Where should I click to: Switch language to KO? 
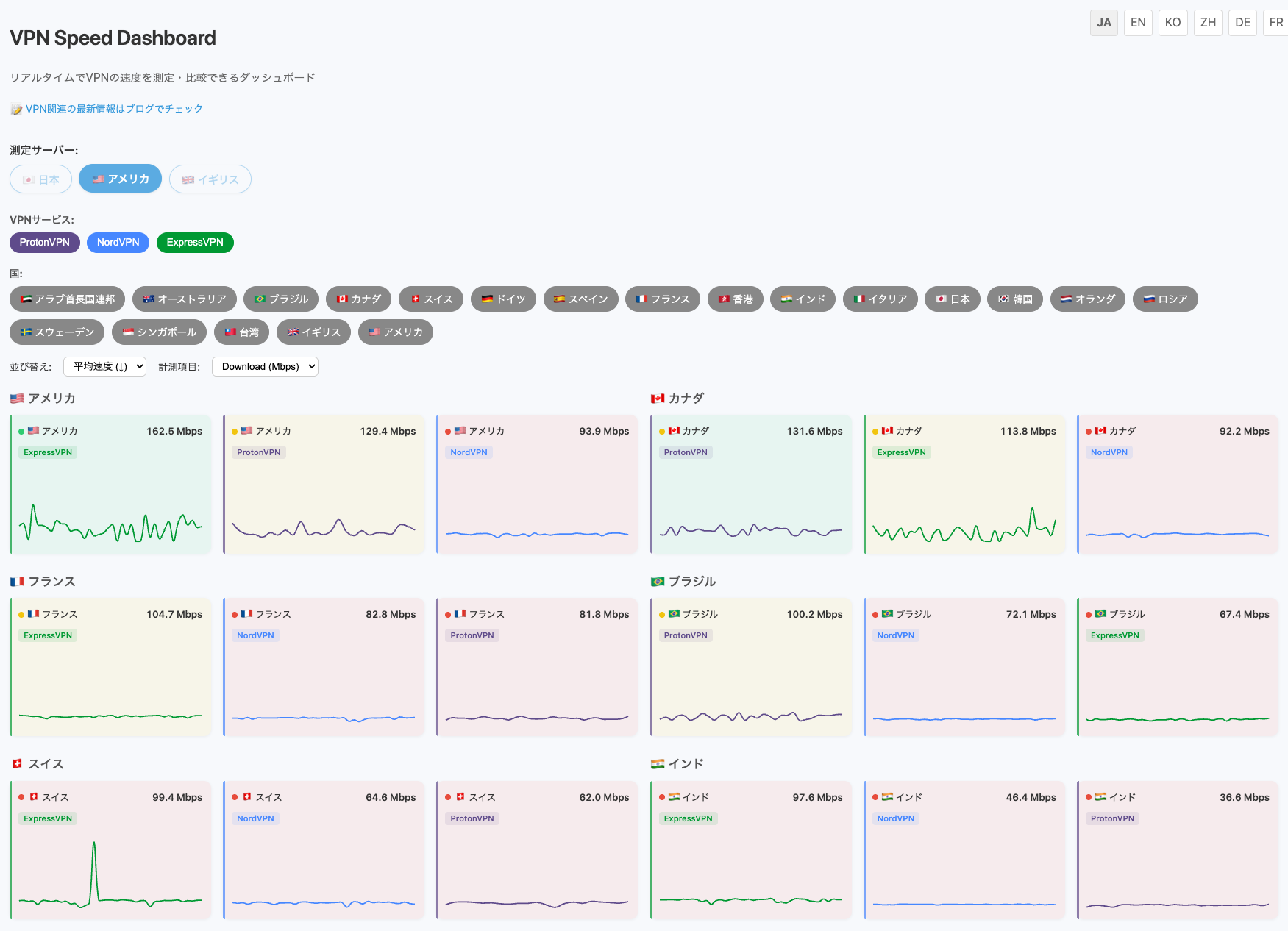click(1173, 23)
